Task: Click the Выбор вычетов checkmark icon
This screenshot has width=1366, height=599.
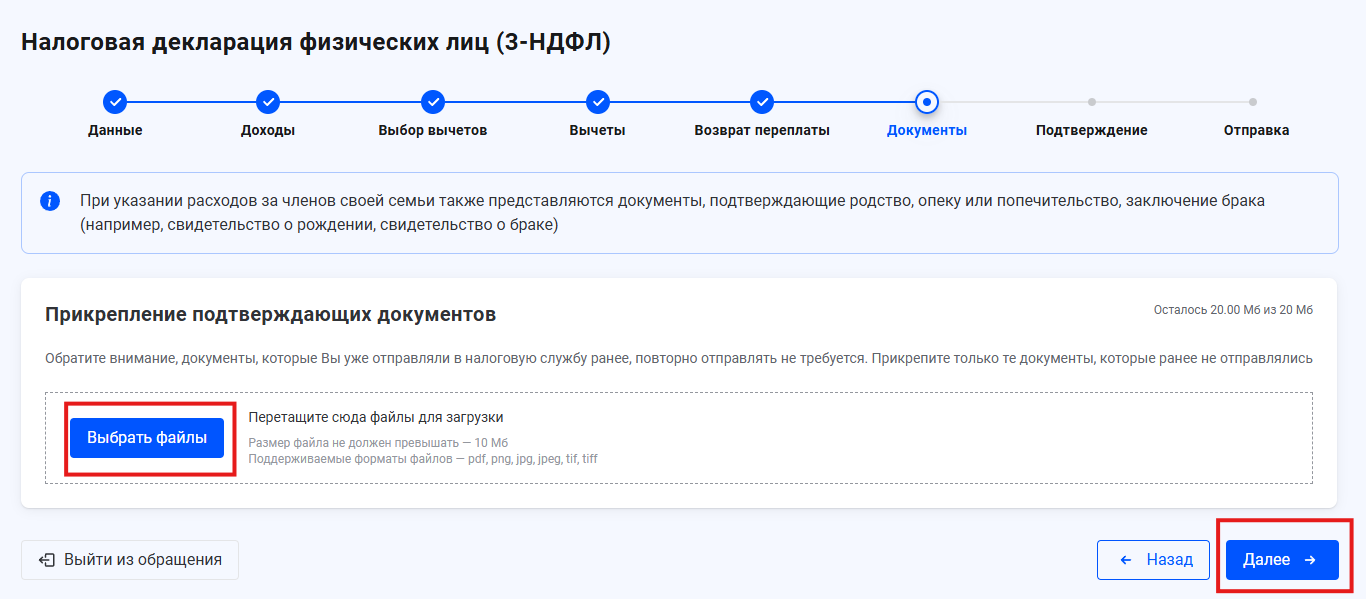Action: click(x=432, y=101)
